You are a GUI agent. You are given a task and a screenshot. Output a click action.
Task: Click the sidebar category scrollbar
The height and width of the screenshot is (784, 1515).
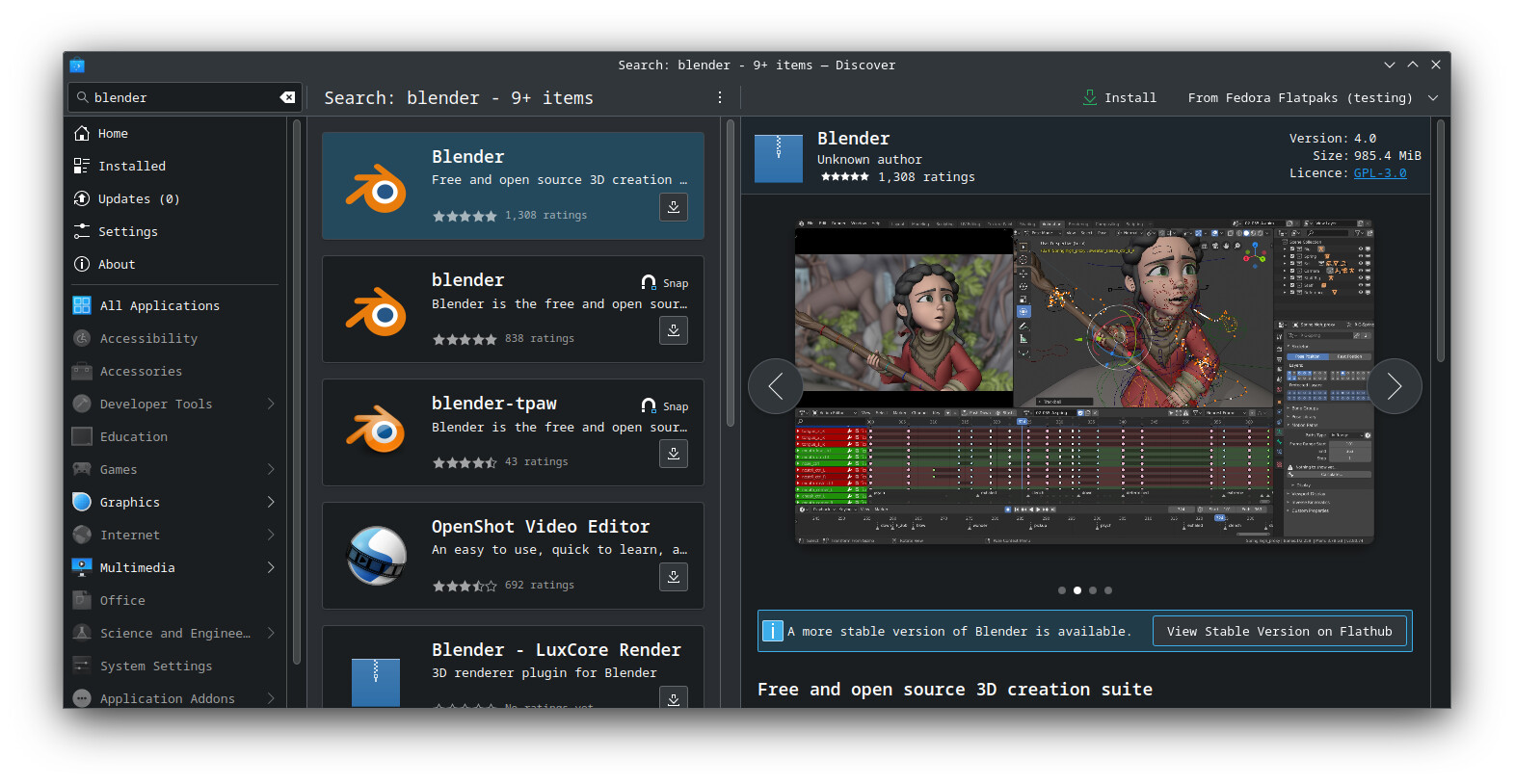(297, 392)
